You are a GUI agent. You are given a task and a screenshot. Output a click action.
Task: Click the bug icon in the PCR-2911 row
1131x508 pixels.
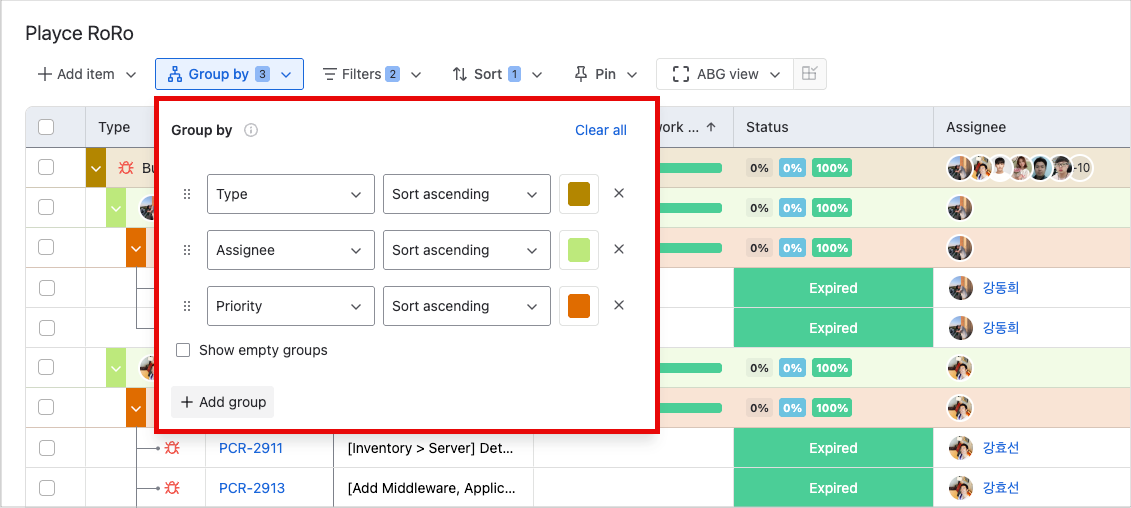coord(172,448)
